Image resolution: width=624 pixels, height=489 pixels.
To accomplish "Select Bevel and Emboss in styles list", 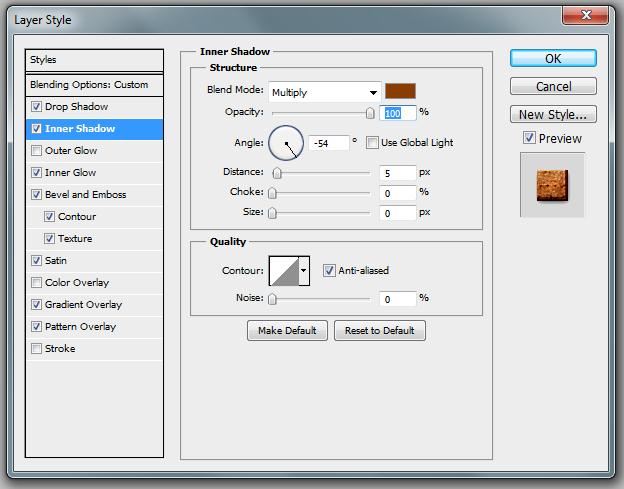I will tap(85, 195).
